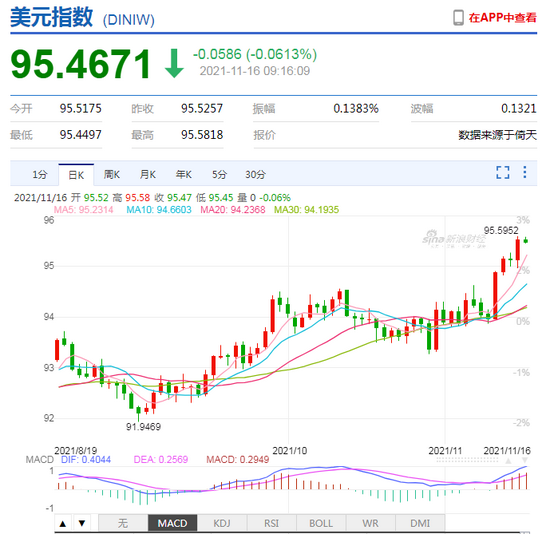Click the dotted range slider below the chart

467,460
